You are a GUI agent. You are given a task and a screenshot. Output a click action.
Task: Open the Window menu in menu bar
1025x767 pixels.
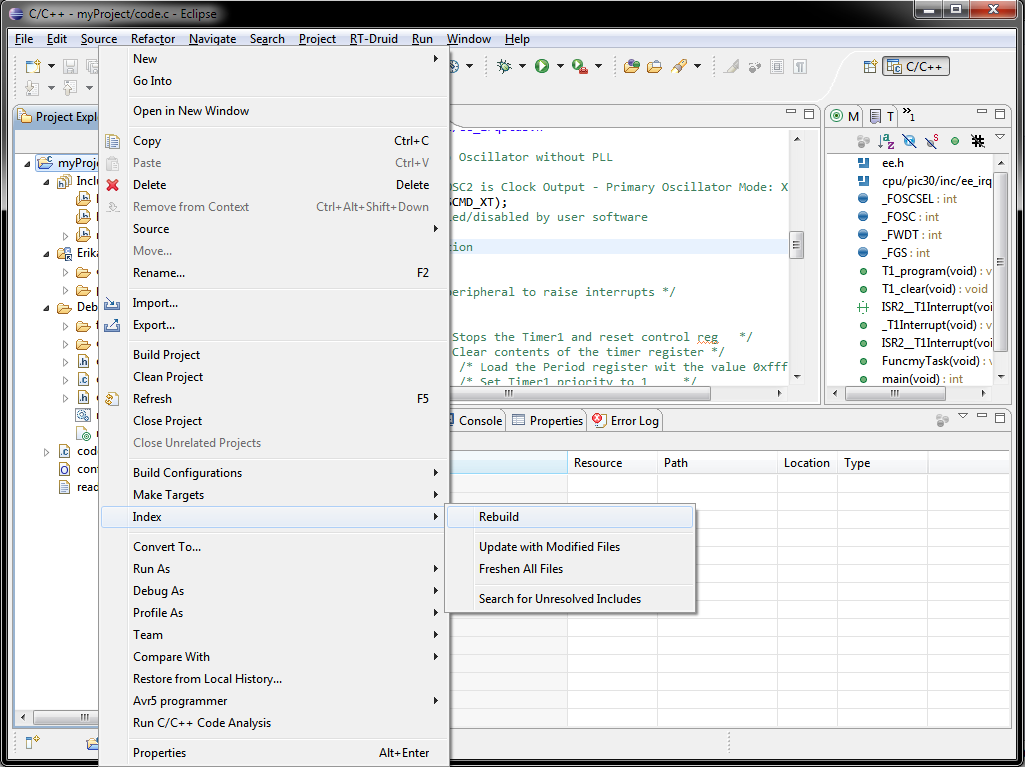point(469,39)
